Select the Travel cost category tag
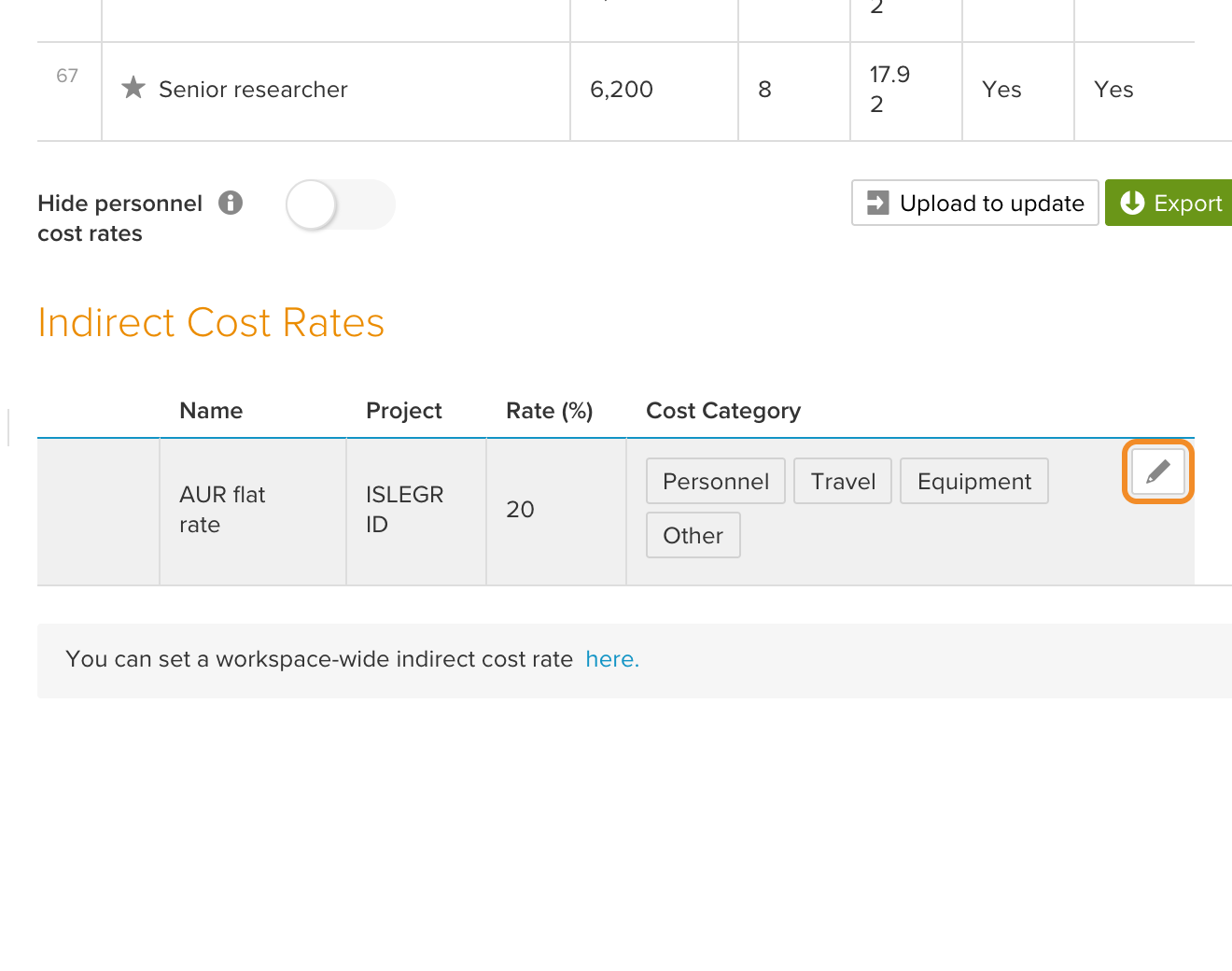Image resolution: width=1232 pixels, height=971 pixels. tap(843, 481)
